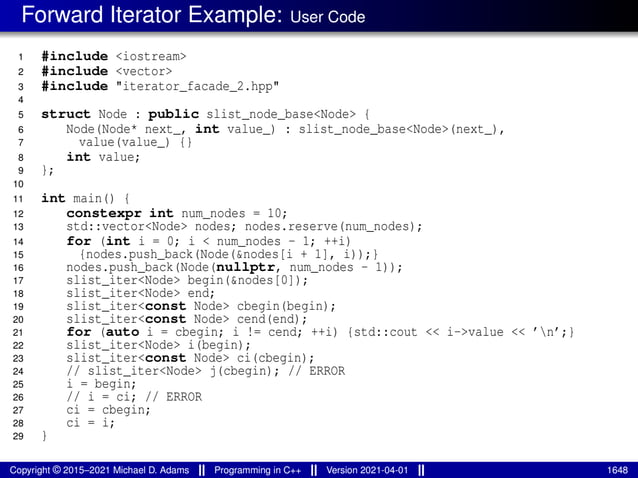This screenshot has height=478, width=638.
Task: Click line number 29 in the gutter
Action: click(x=18, y=436)
